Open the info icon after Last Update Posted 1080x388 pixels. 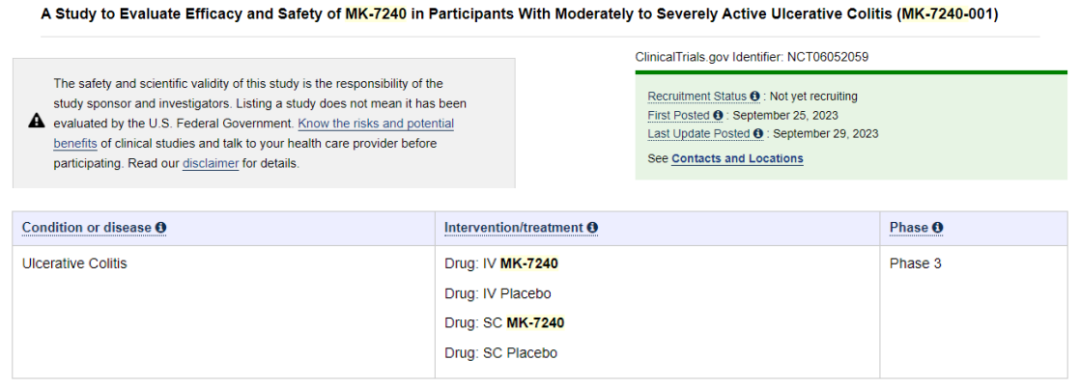click(758, 134)
